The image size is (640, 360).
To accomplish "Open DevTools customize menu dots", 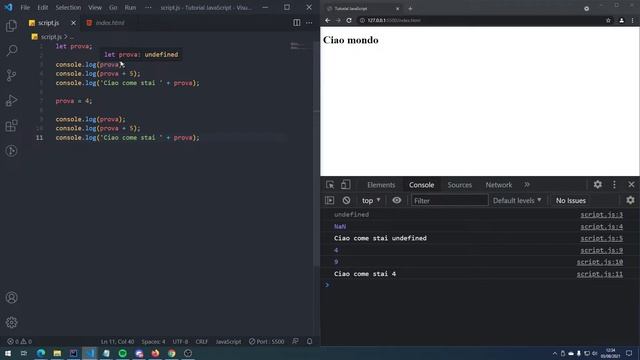I will [x=614, y=184].
